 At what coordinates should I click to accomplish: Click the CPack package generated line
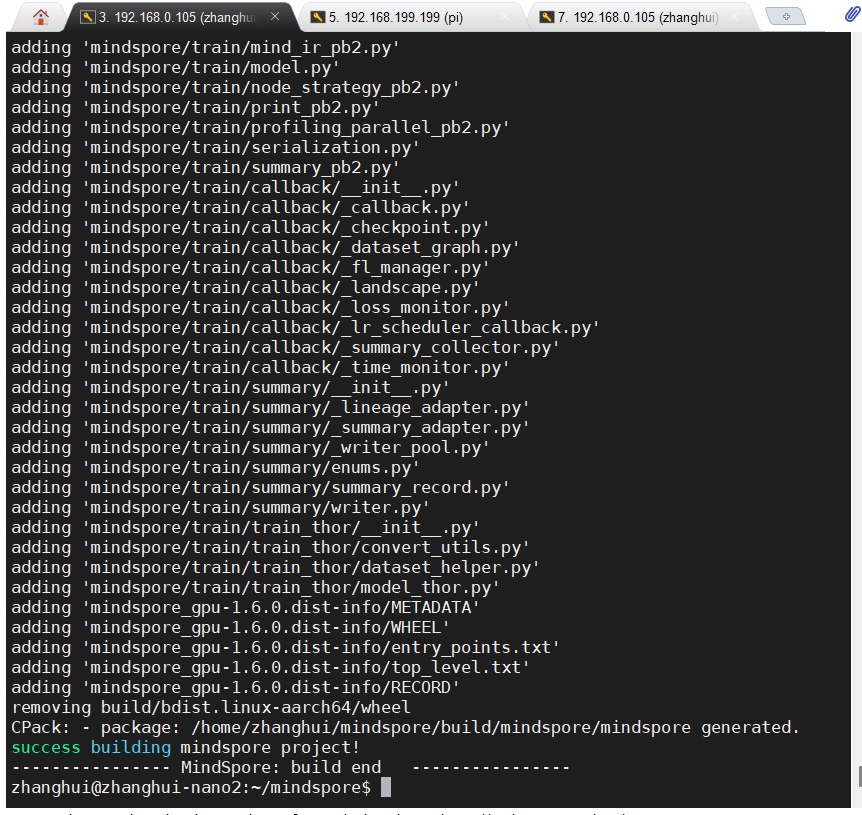click(405, 727)
